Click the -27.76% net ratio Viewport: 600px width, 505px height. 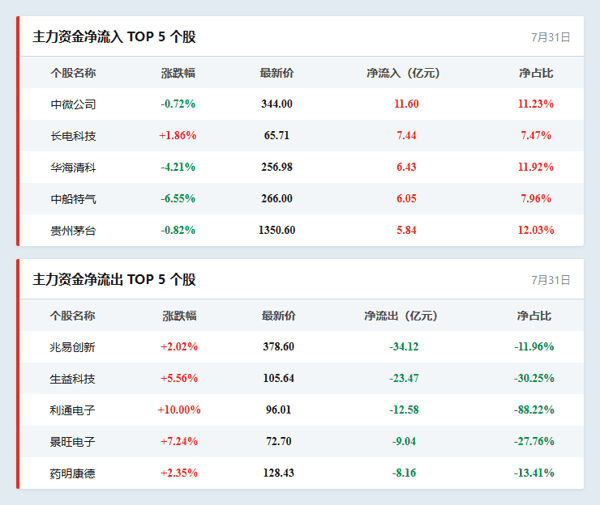pos(534,441)
